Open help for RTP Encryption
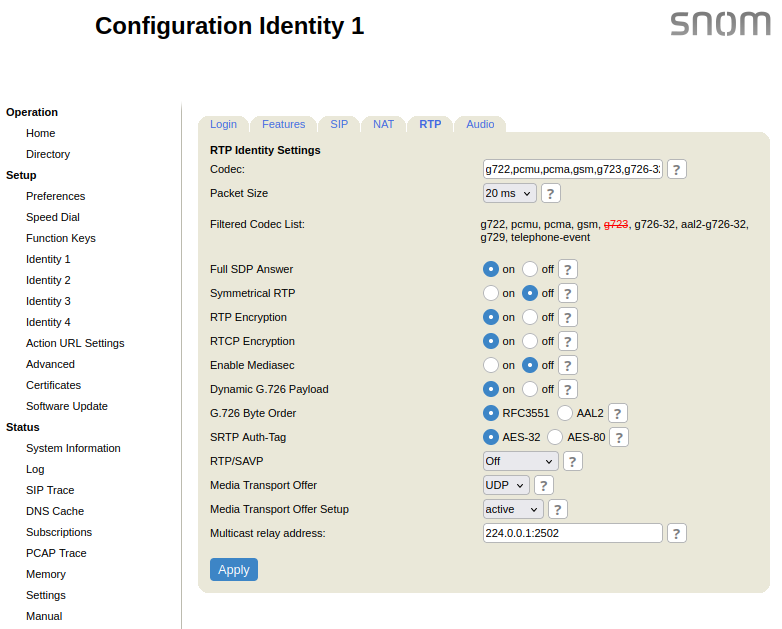782x629 pixels. point(568,317)
